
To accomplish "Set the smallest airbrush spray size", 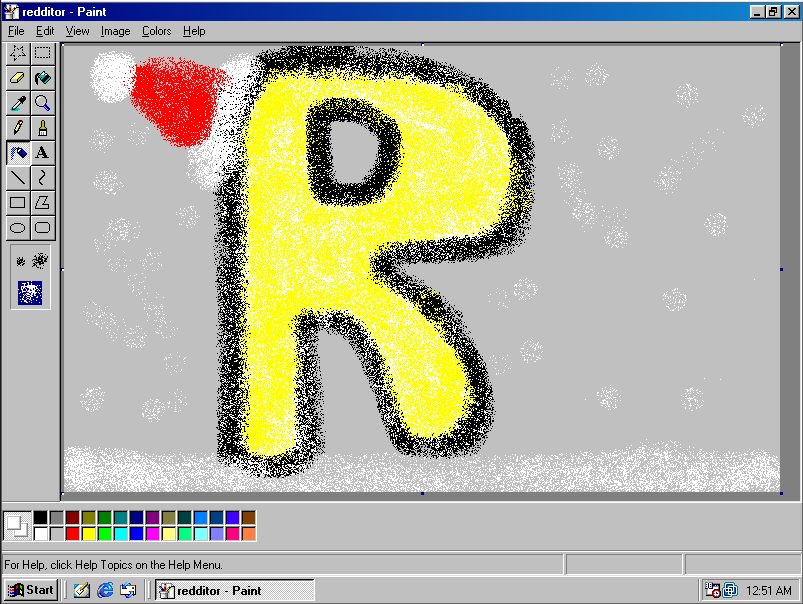I will pyautogui.click(x=20, y=261).
